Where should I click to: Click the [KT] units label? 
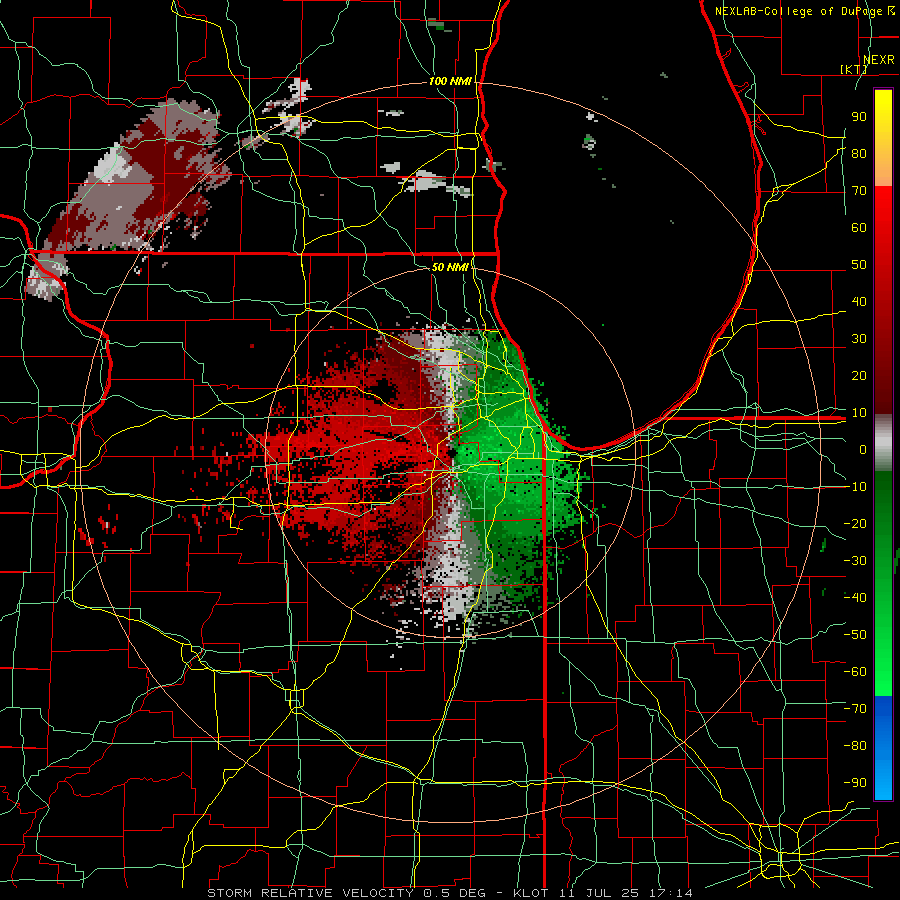pos(854,69)
